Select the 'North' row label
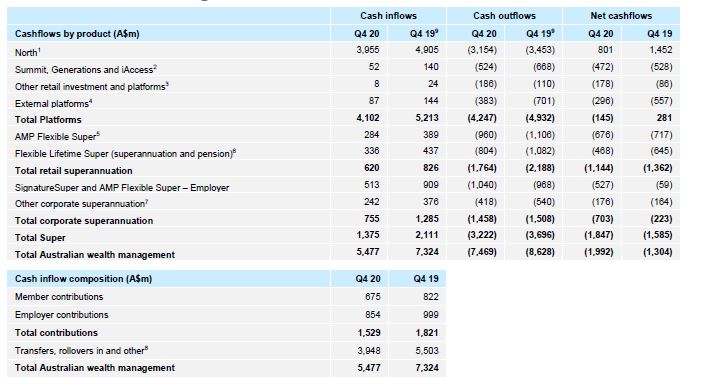The image size is (710, 378). point(28,53)
